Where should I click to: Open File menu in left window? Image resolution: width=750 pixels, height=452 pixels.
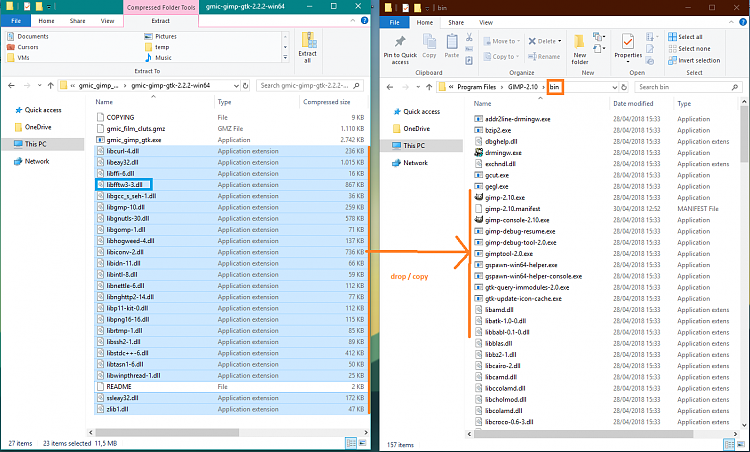[16, 21]
